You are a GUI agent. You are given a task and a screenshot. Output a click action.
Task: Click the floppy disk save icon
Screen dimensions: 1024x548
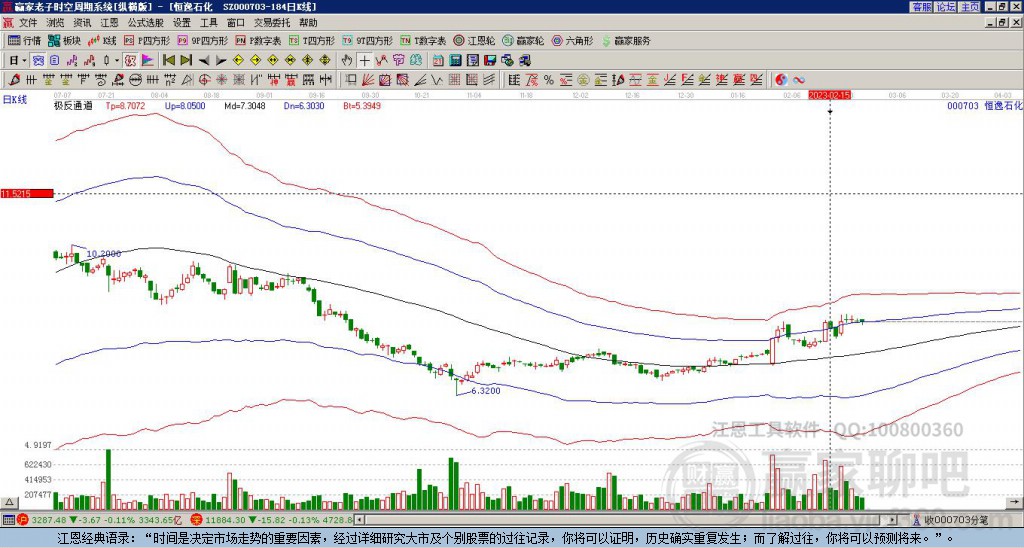point(490,60)
